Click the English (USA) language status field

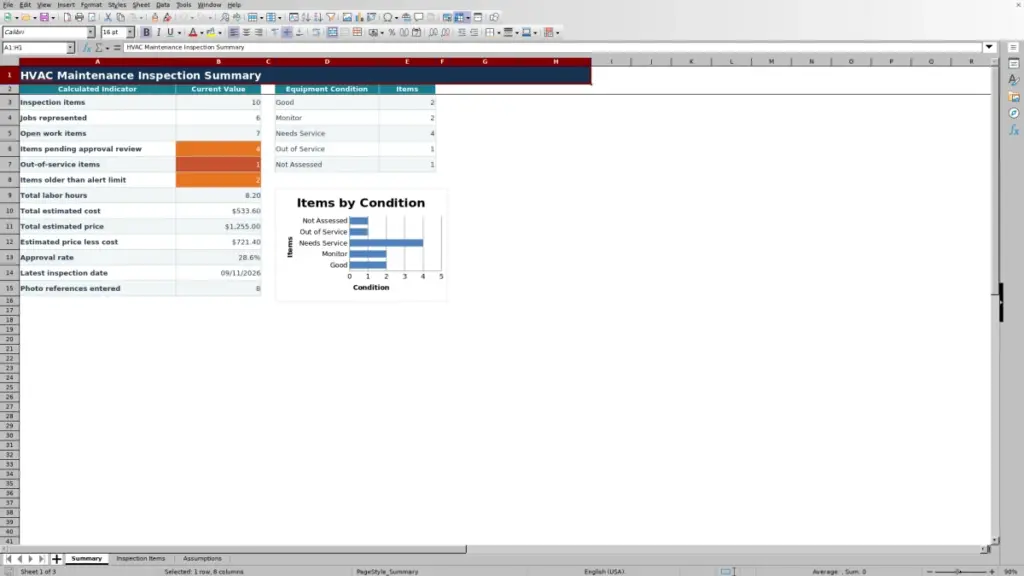click(x=604, y=572)
